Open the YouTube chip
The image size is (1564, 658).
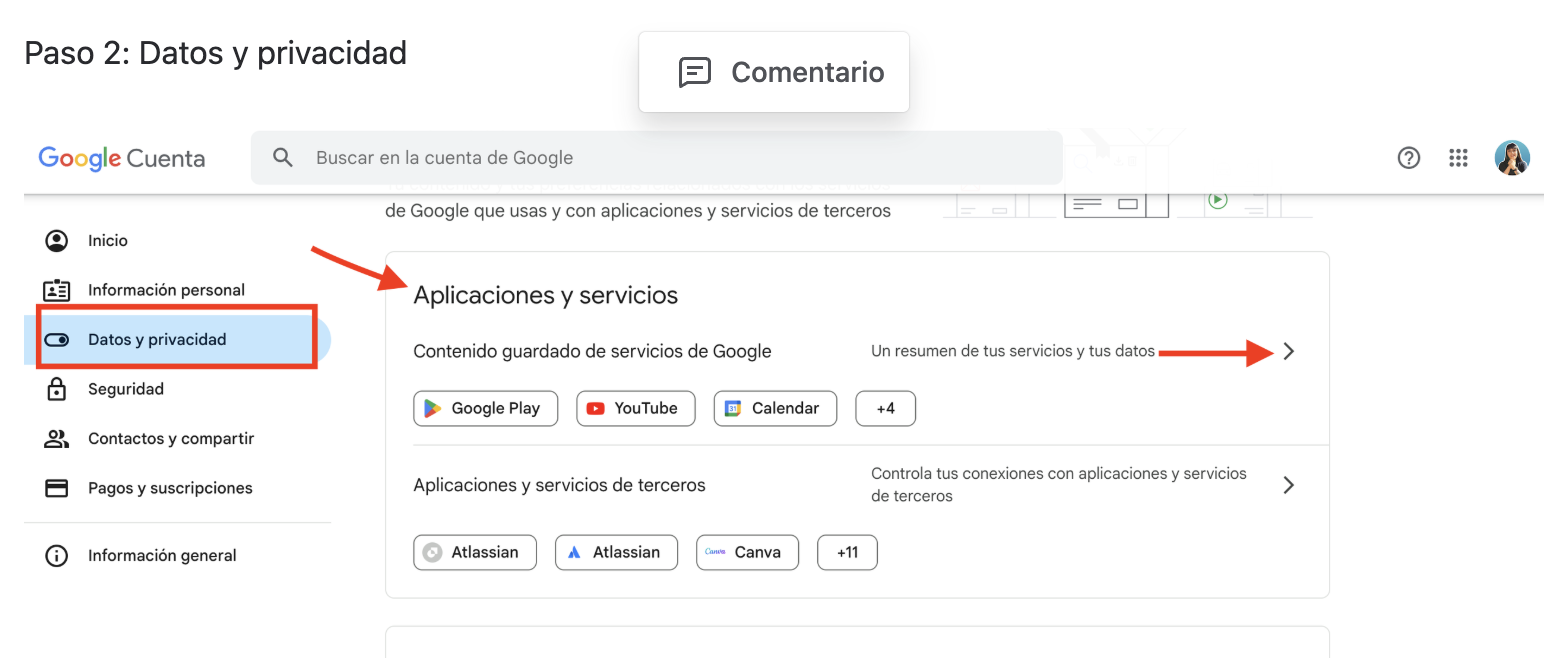click(636, 408)
